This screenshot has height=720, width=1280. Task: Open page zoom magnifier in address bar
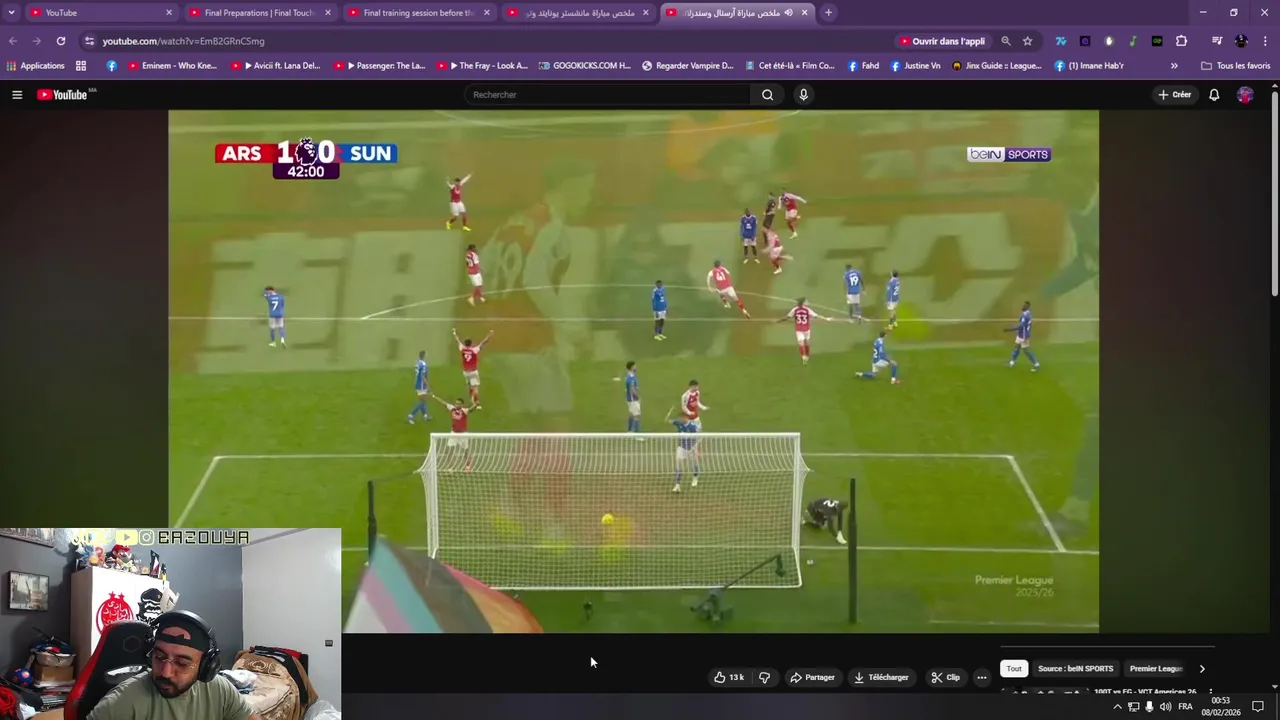coord(1006,41)
